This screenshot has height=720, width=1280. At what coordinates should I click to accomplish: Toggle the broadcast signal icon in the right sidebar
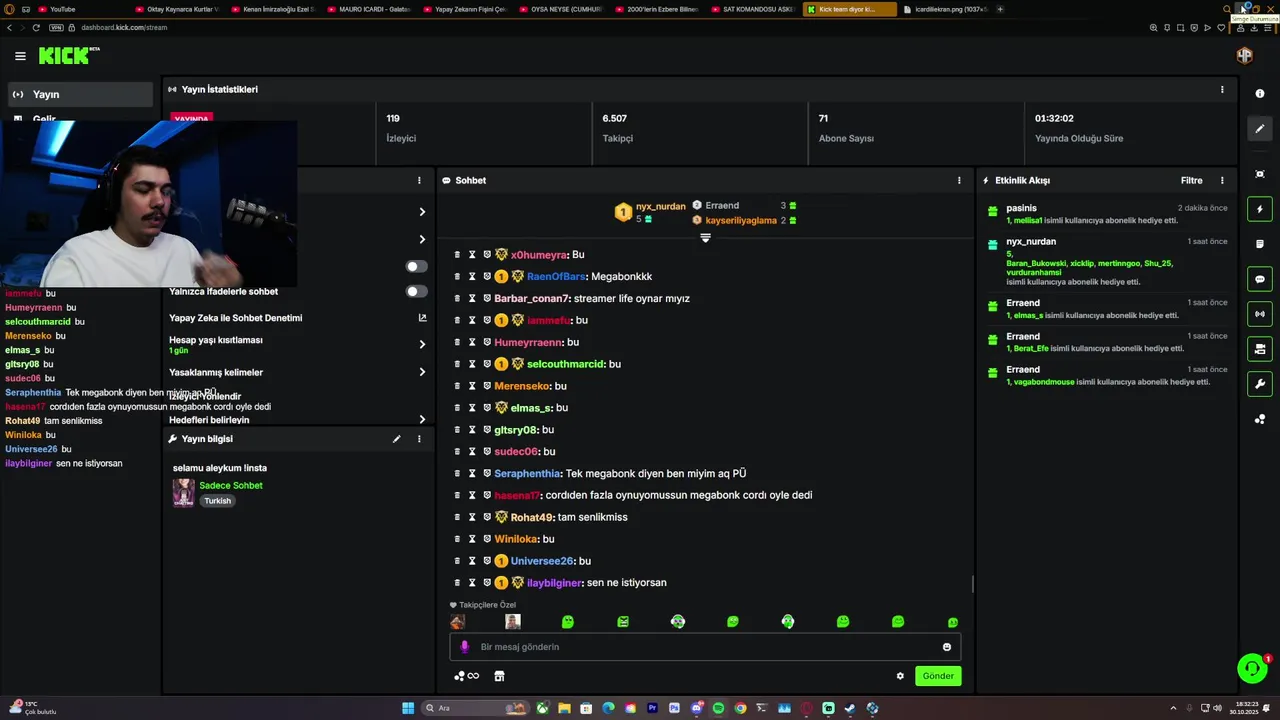tap(1260, 314)
